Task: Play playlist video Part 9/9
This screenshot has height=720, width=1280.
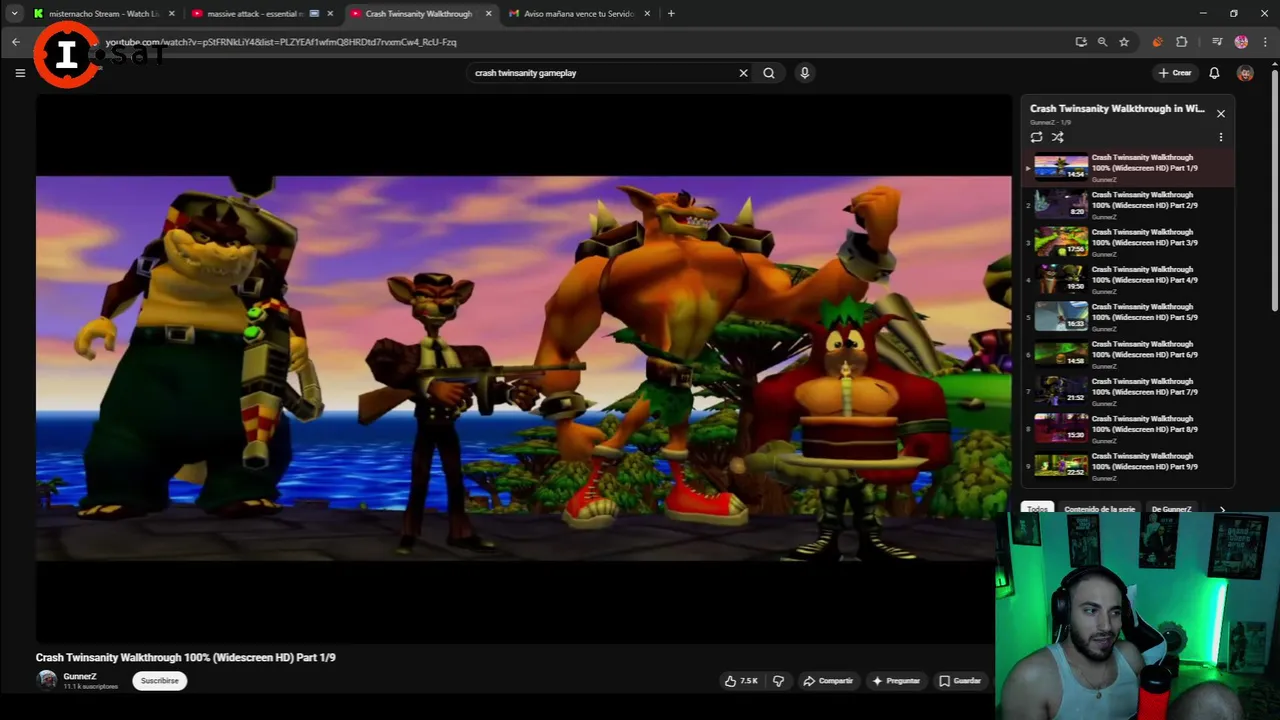Action: pos(1129,466)
